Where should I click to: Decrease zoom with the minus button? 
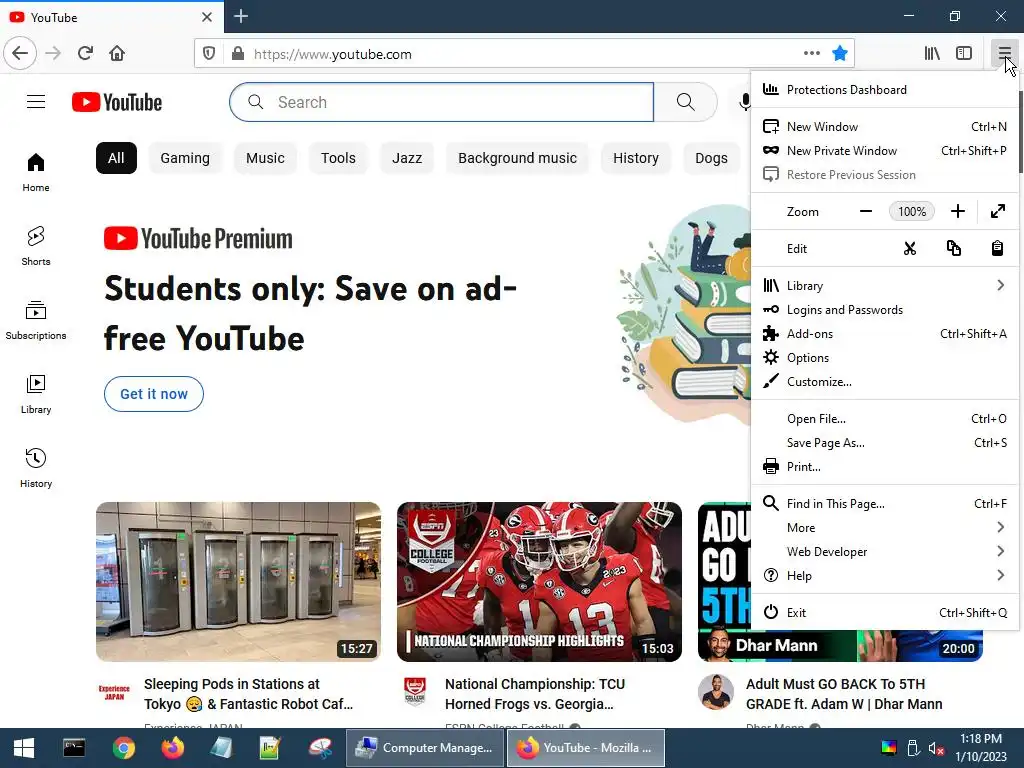866,211
